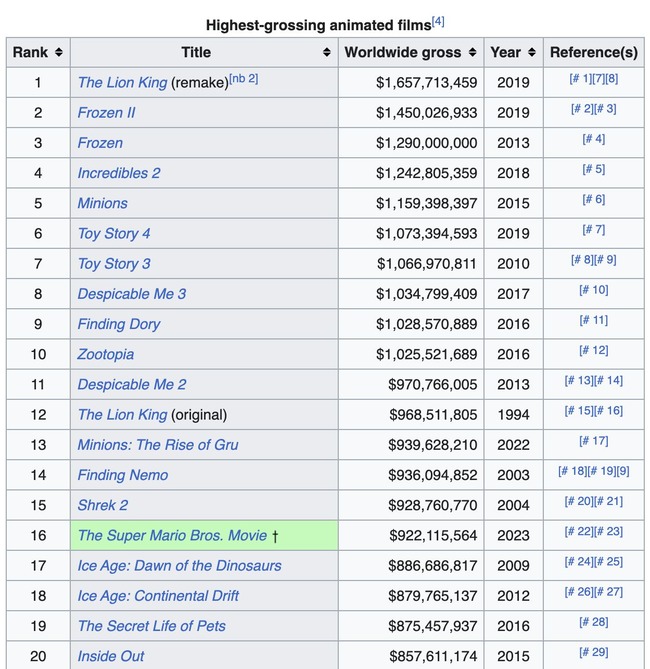Open the Despicable Me 3 link
Viewport: 650px width, 669px height.
tap(132, 294)
